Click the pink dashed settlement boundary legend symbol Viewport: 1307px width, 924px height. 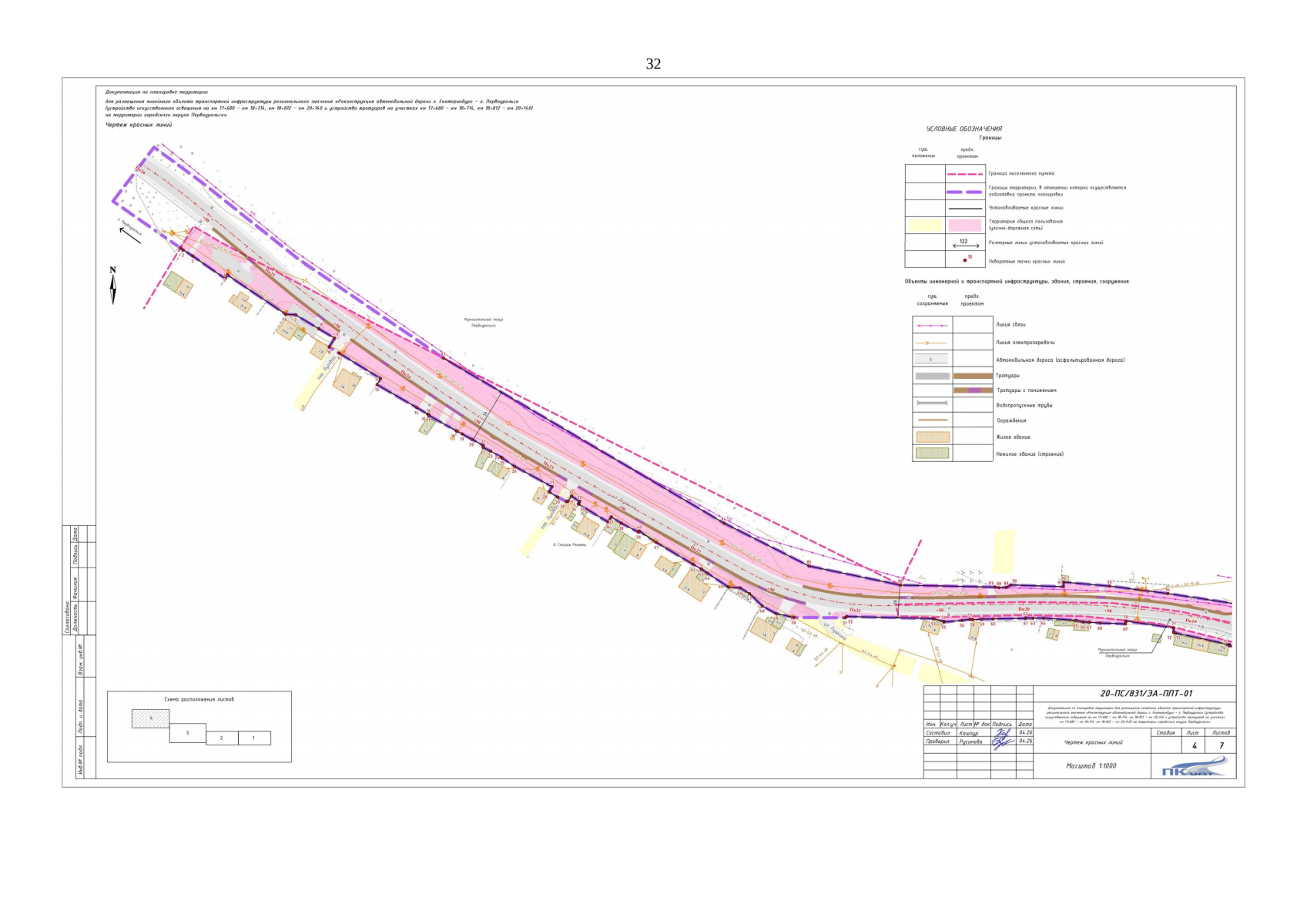tap(965, 174)
